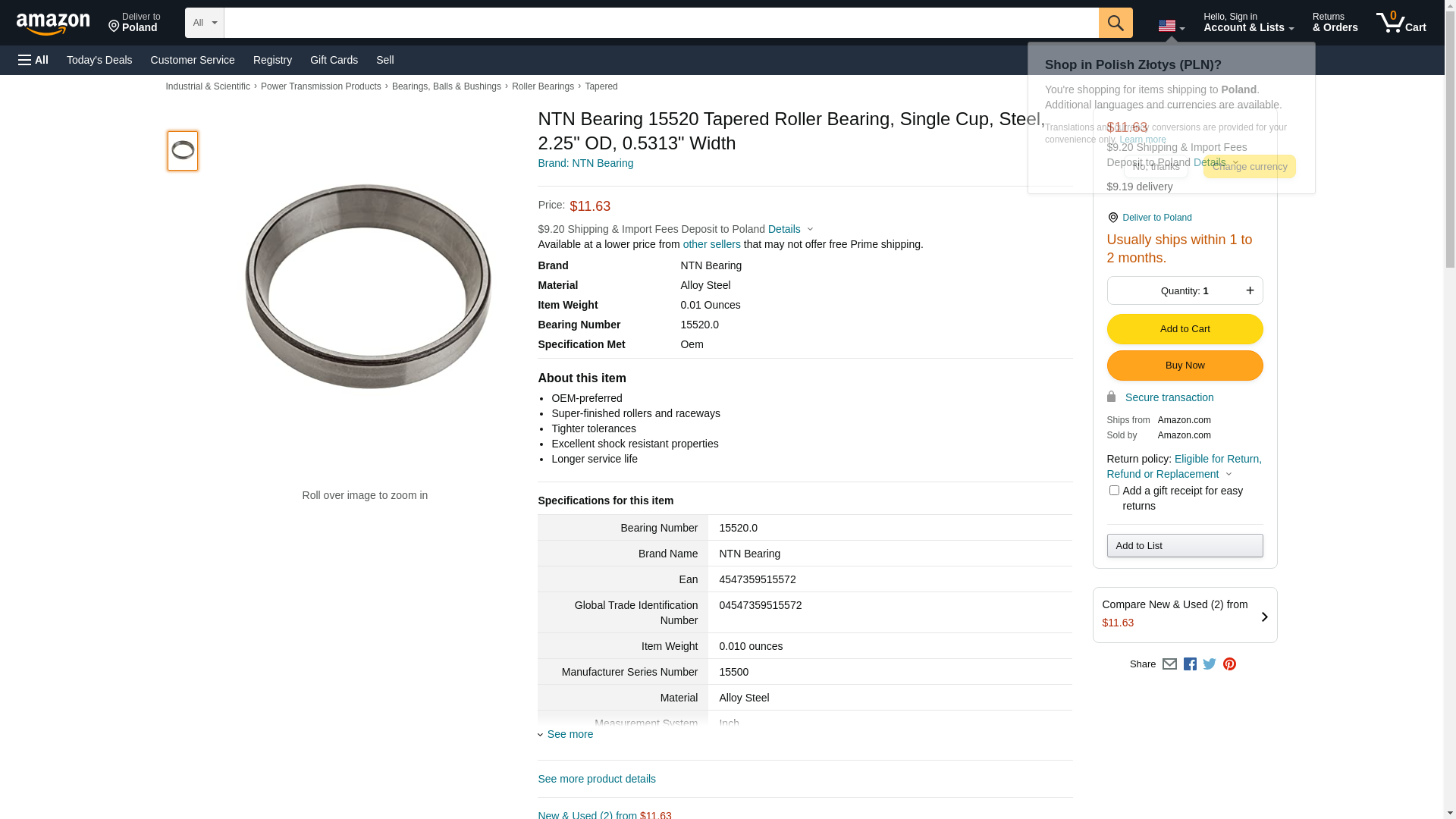Open Today's Deals in navigation
The width and height of the screenshot is (1456, 819).
point(99,60)
